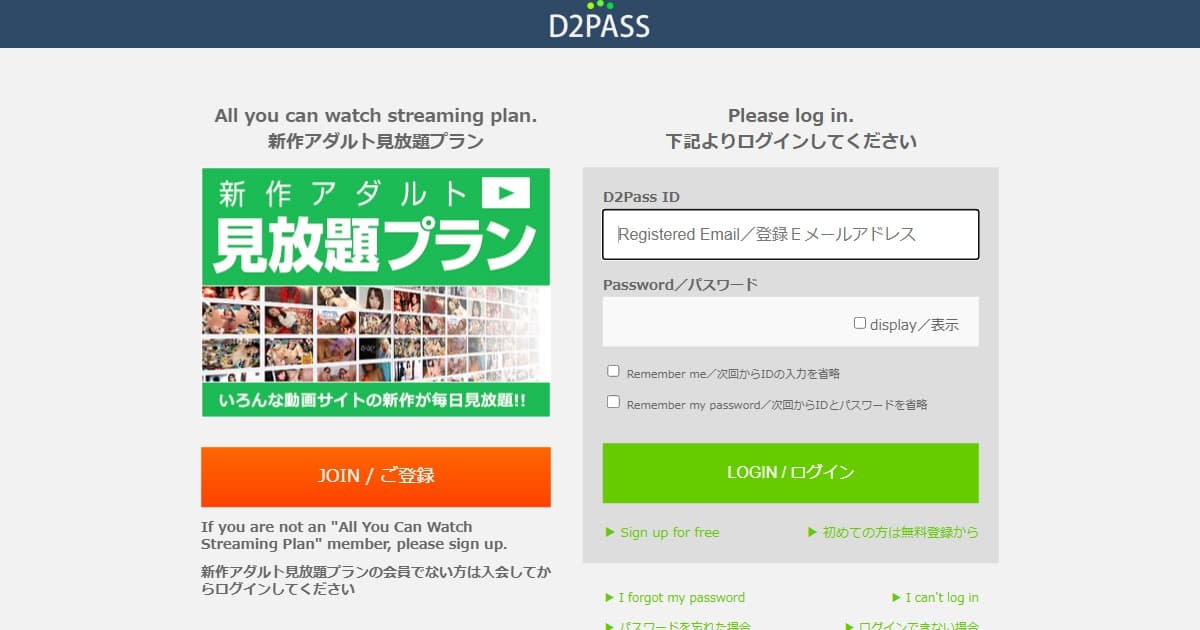Viewport: 1200px width, 630px height.
Task: Click the 会員でない方は入会して Japanese notice
Action: tap(376, 580)
